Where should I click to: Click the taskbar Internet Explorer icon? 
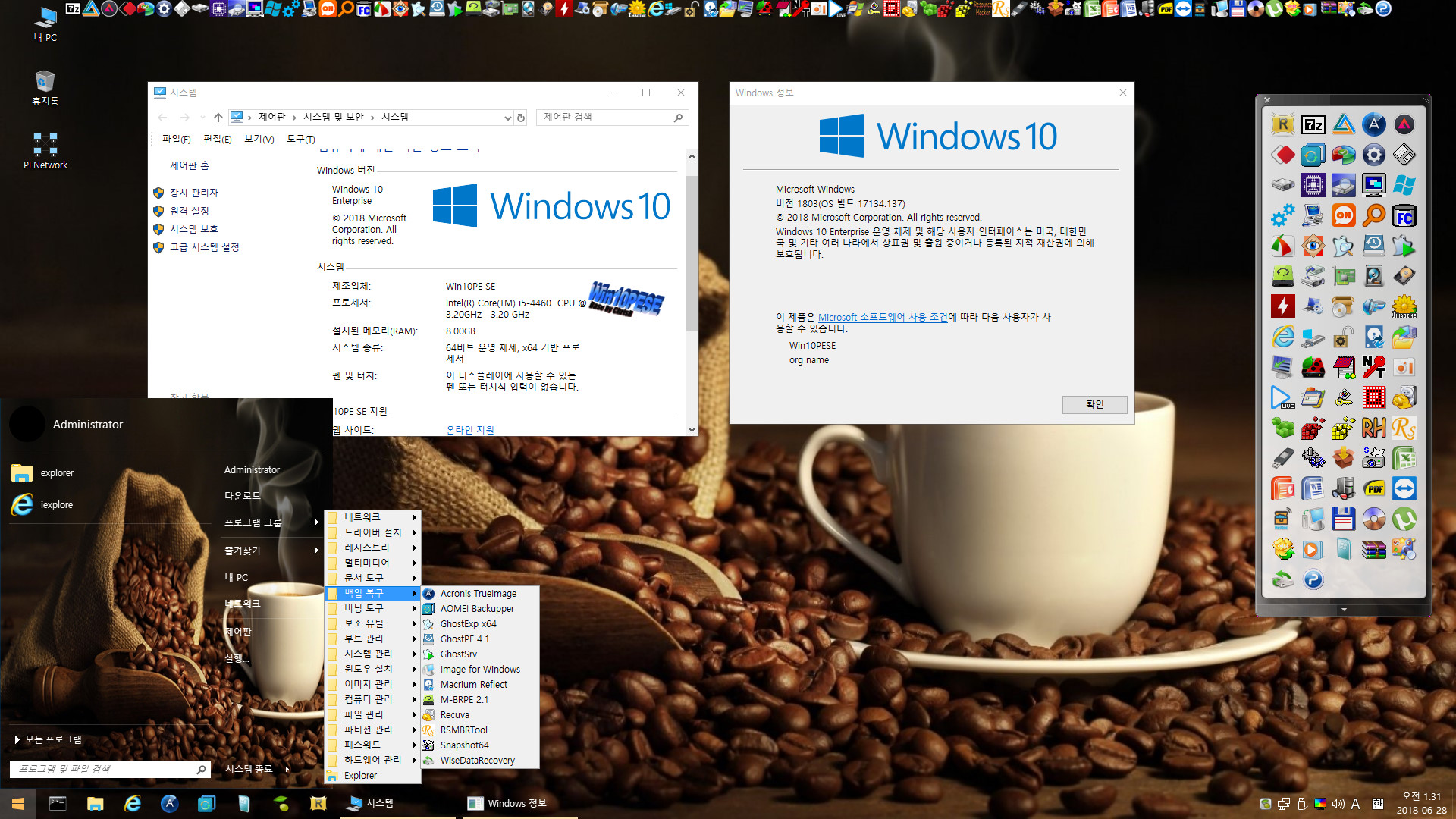click(x=132, y=804)
